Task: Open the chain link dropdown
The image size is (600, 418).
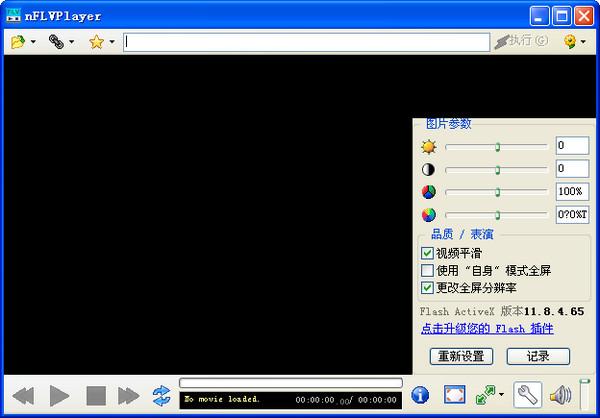Action: [72, 42]
